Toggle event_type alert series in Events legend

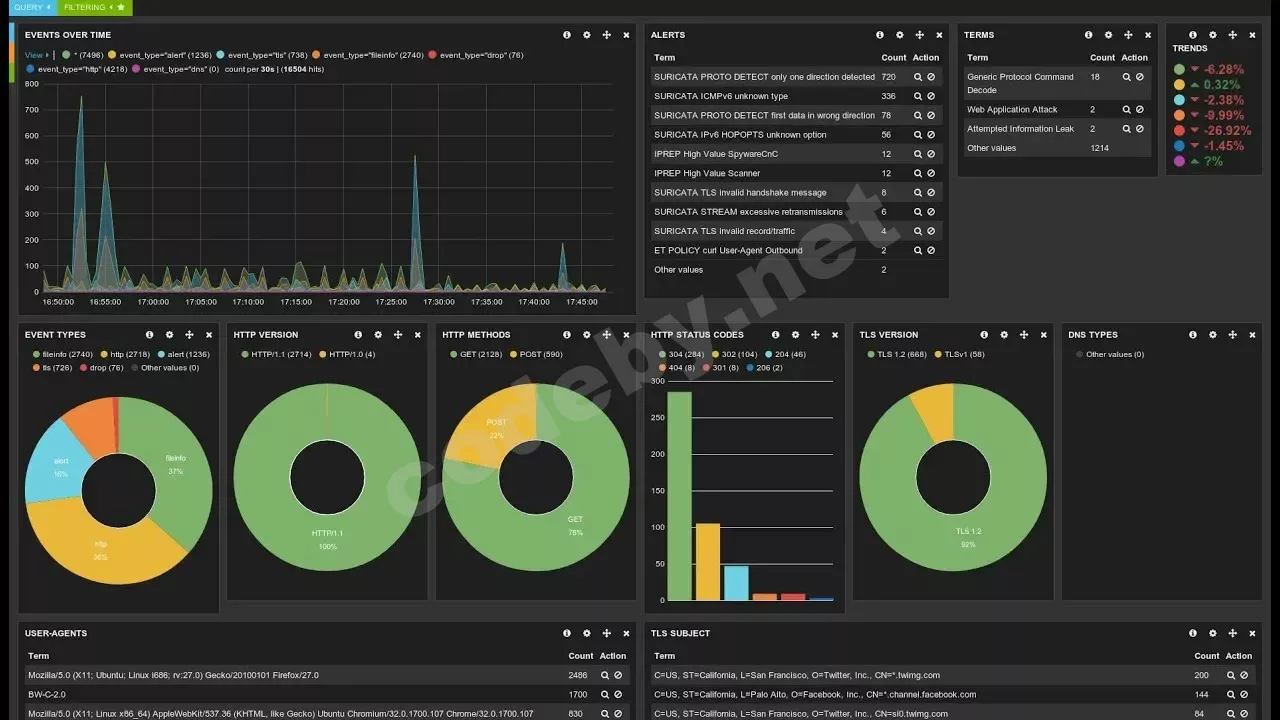pos(160,55)
